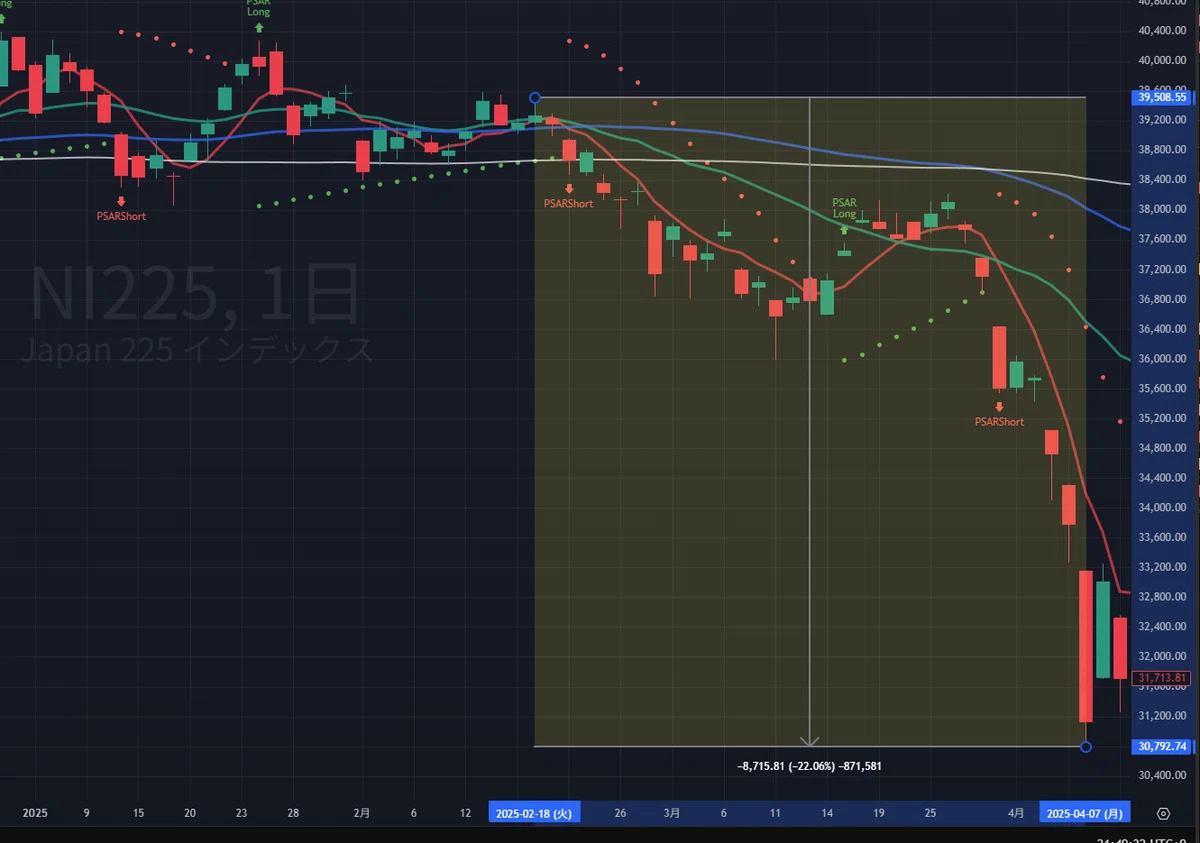Screen dimensions: 1200x843
Task: Click the 28 date label on time axis
Action: point(293,813)
